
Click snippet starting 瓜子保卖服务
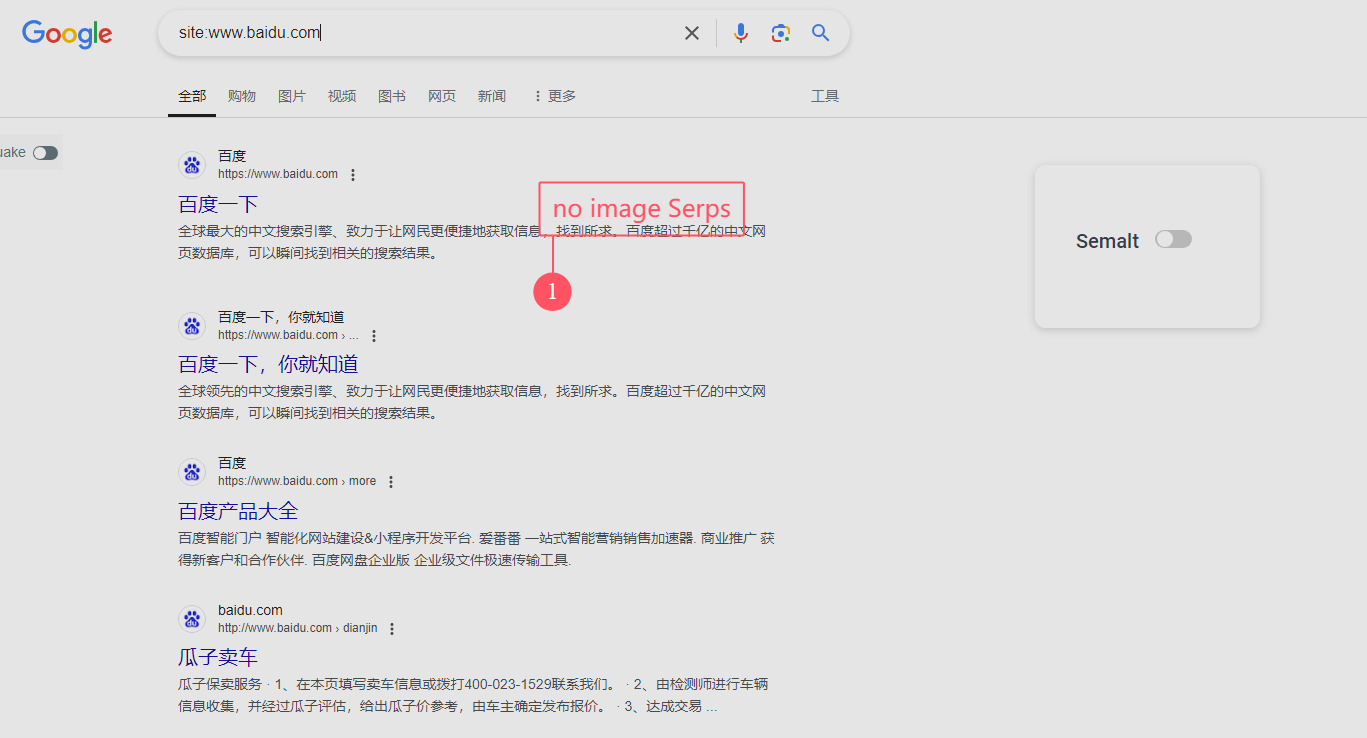coord(473,696)
